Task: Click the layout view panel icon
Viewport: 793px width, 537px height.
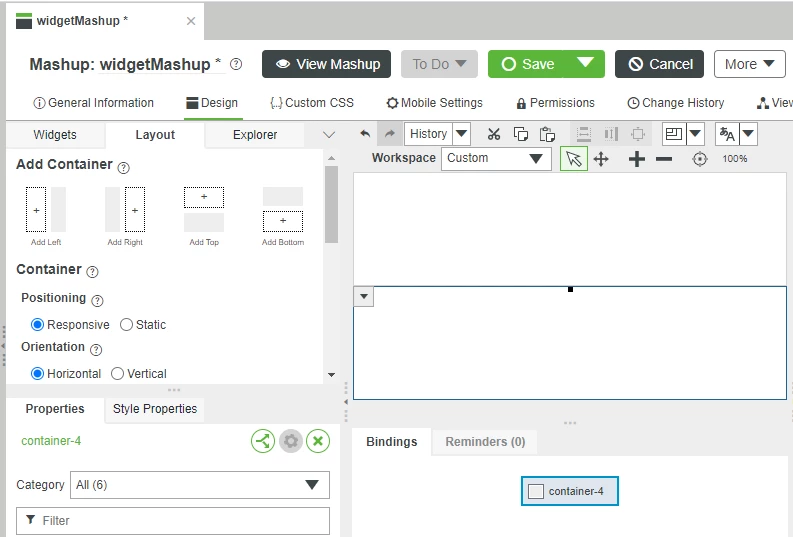Action: [x=674, y=134]
